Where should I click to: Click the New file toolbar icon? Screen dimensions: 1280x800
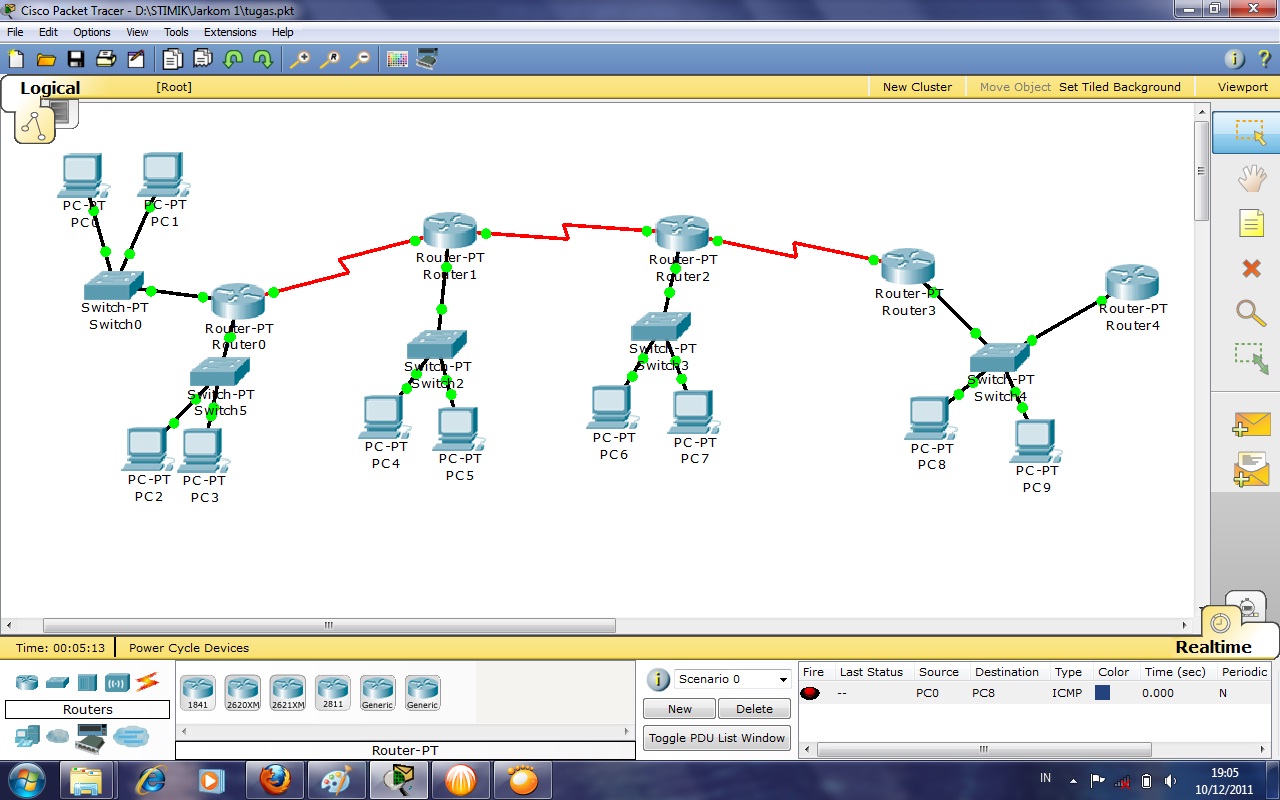pos(16,59)
